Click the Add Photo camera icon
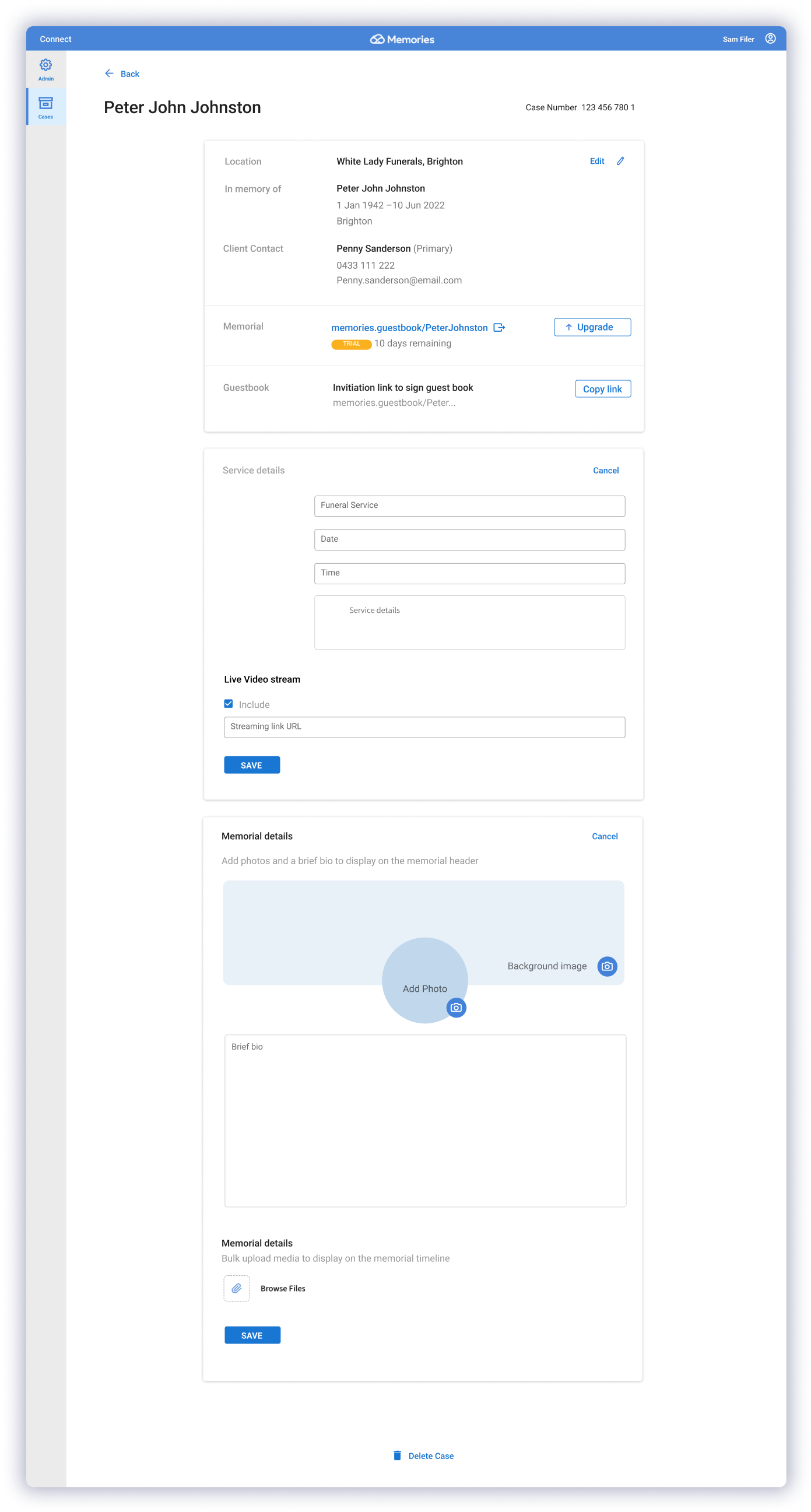The image size is (811, 1512). pyautogui.click(x=456, y=1008)
